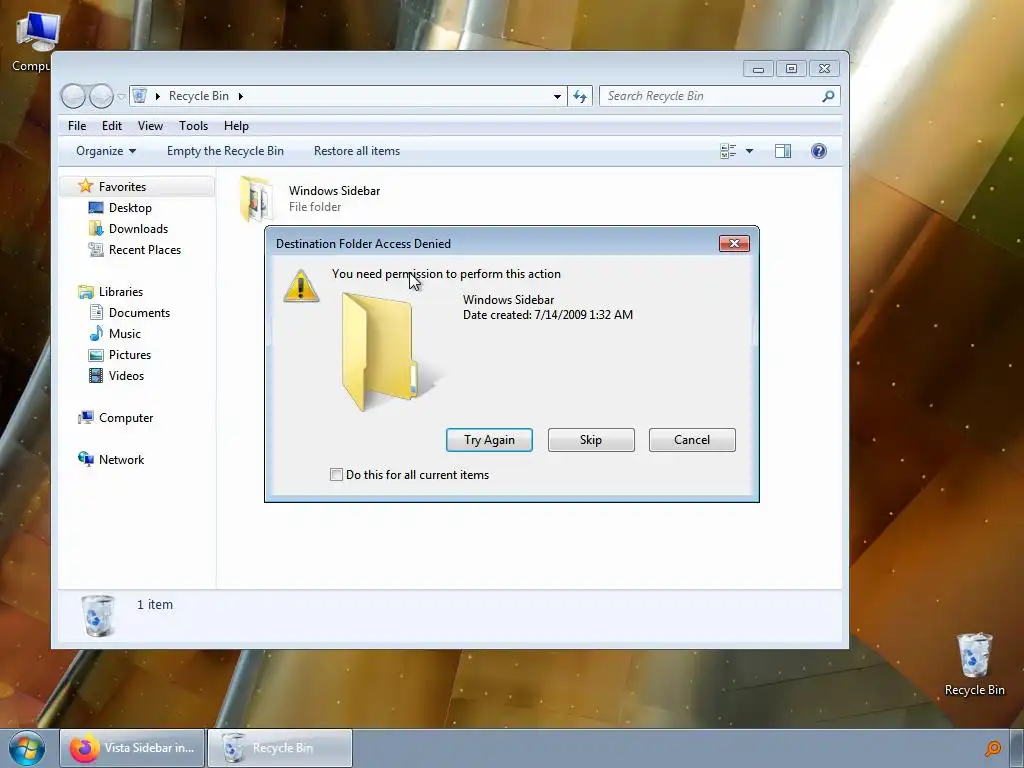The height and width of the screenshot is (768, 1024).
Task: Click the orange magnifier tray icon
Action: click(x=993, y=748)
